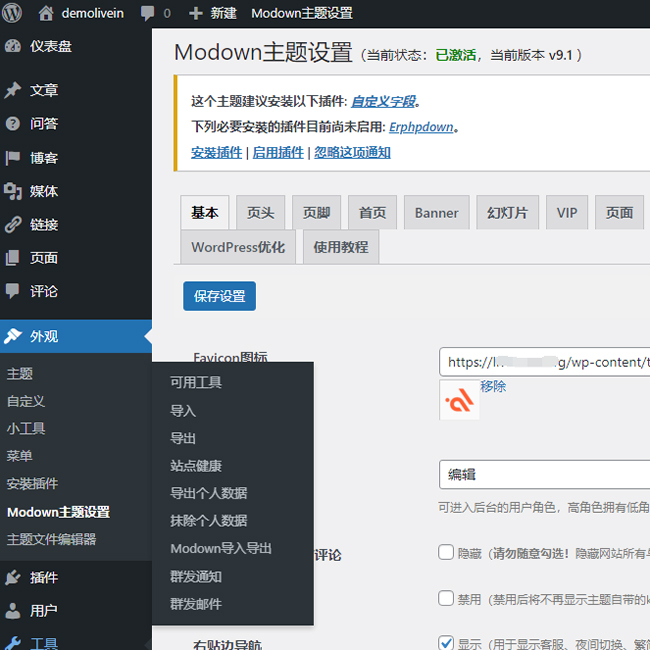Image resolution: width=650 pixels, height=650 pixels.
Task: Open 安装插件 under 外观 submenu
Action: pos(32,483)
